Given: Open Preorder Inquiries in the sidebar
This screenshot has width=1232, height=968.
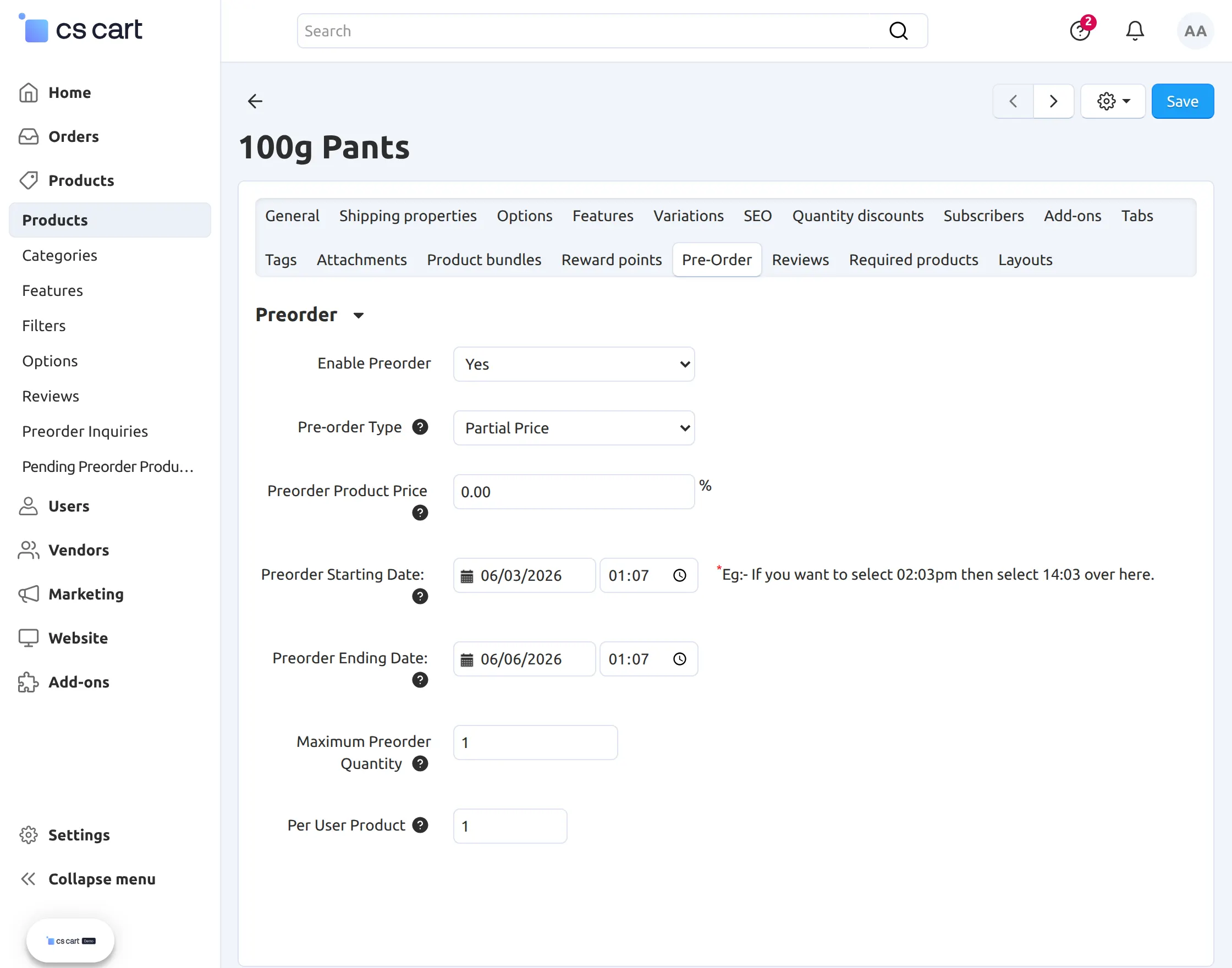Looking at the screenshot, I should point(85,431).
